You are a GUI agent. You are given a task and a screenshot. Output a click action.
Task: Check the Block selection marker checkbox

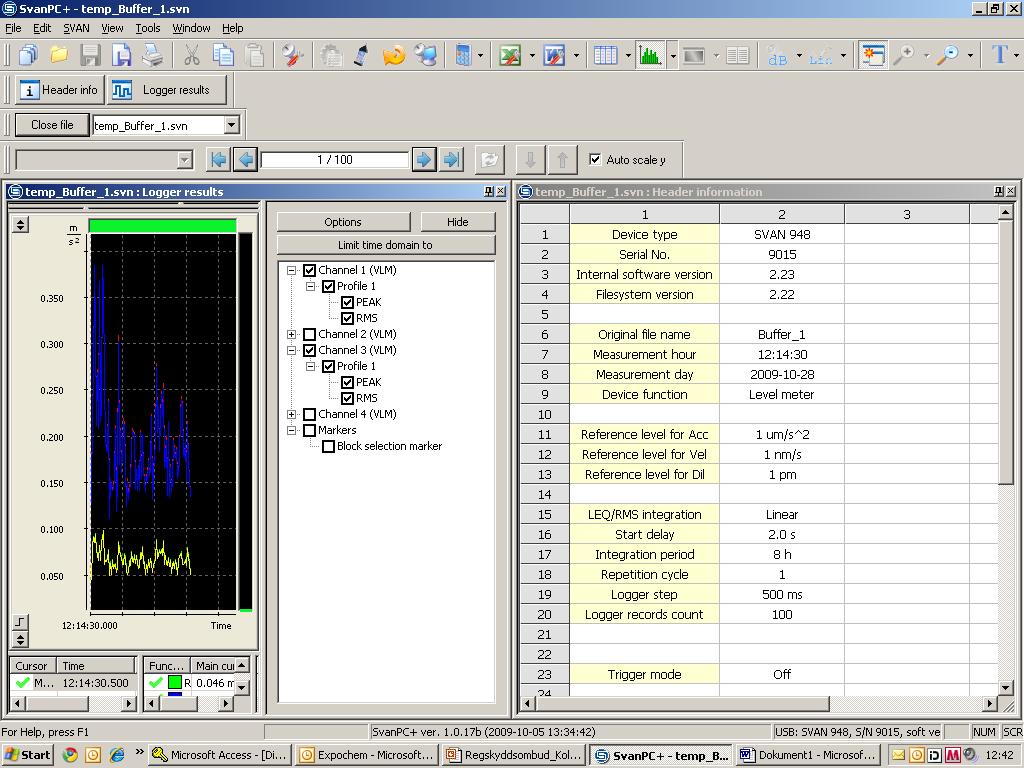[328, 446]
